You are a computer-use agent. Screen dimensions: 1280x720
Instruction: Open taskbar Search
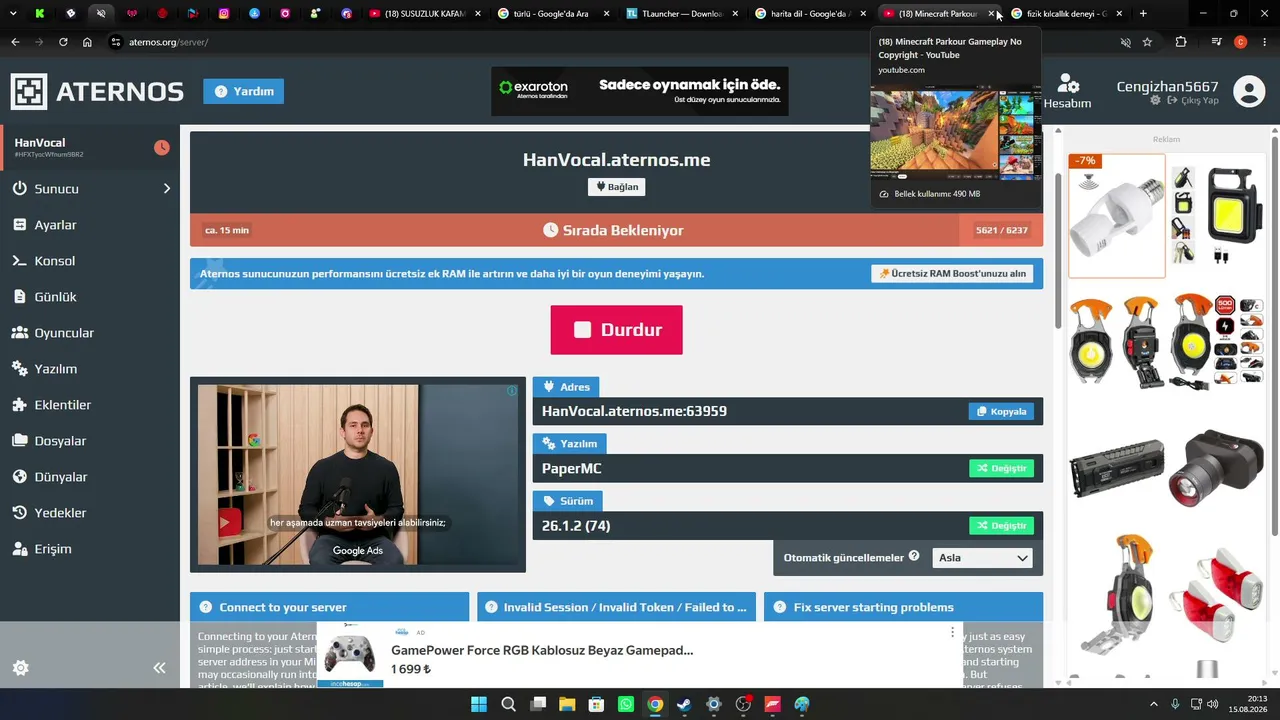coord(508,704)
